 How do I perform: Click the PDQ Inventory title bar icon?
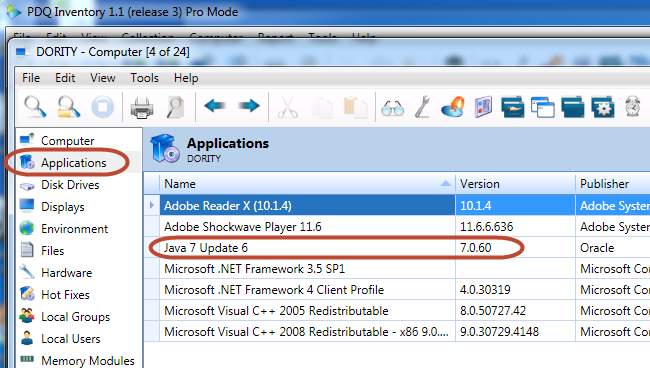[x=13, y=12]
